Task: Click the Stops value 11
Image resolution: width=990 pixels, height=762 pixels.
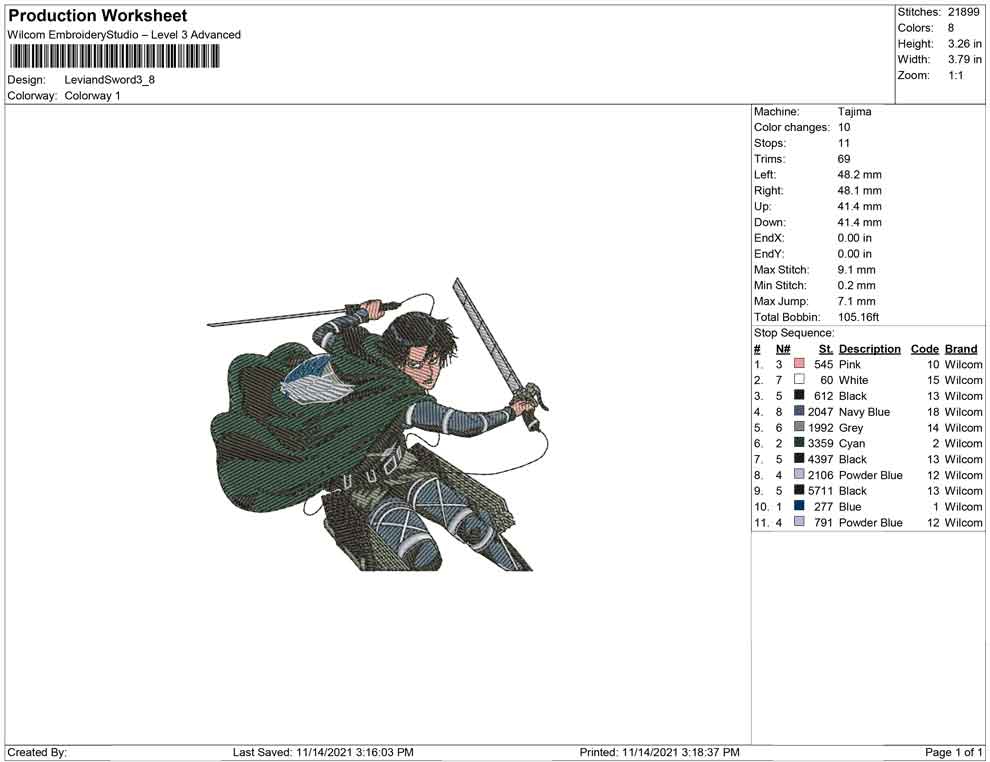Action: [844, 143]
